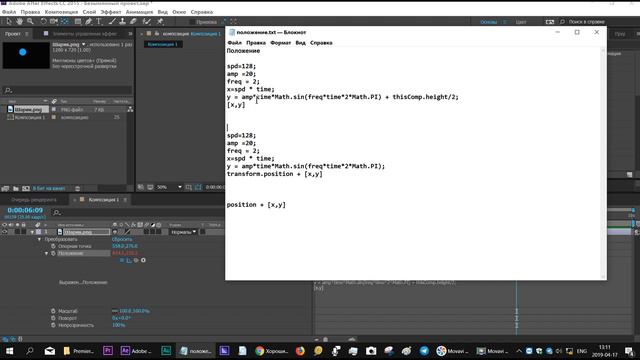Open Notepad's Файл menu
Viewport: 640px width, 360px height.
234,42
